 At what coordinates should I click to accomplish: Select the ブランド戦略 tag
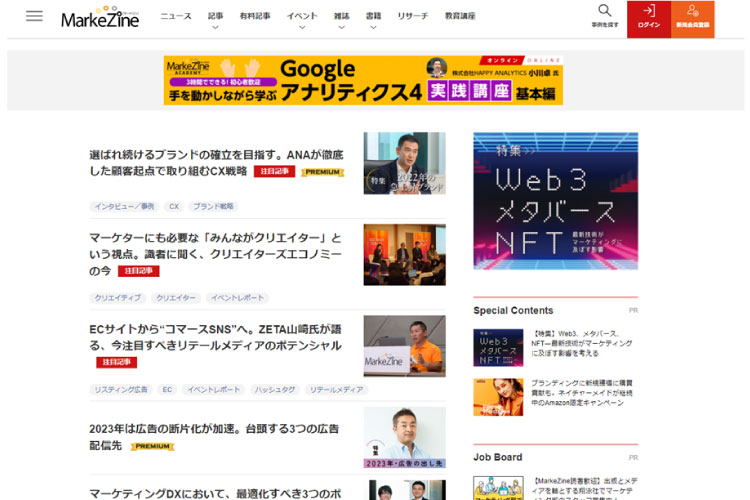(x=213, y=206)
